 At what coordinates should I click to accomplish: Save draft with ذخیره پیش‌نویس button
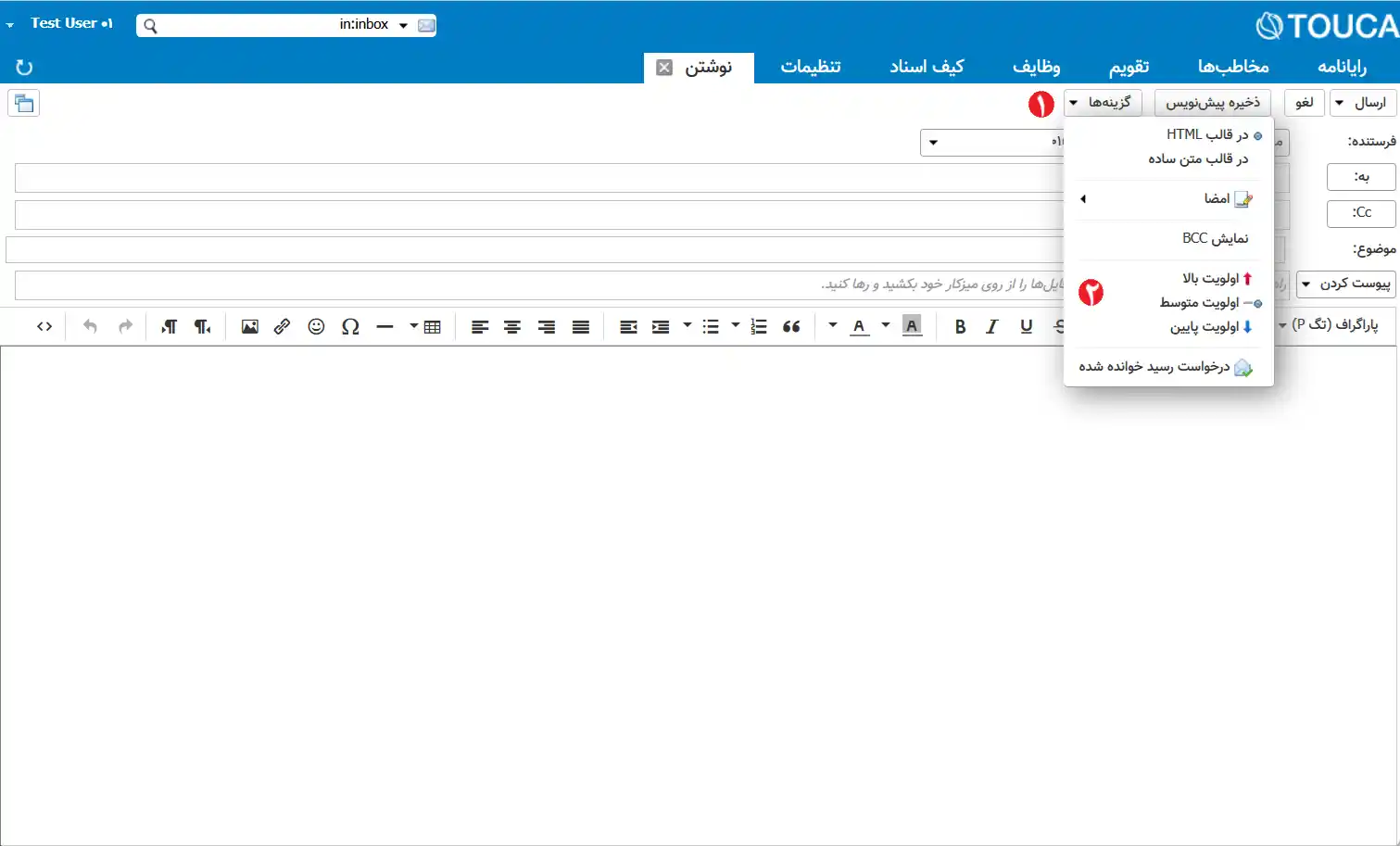[1212, 103]
